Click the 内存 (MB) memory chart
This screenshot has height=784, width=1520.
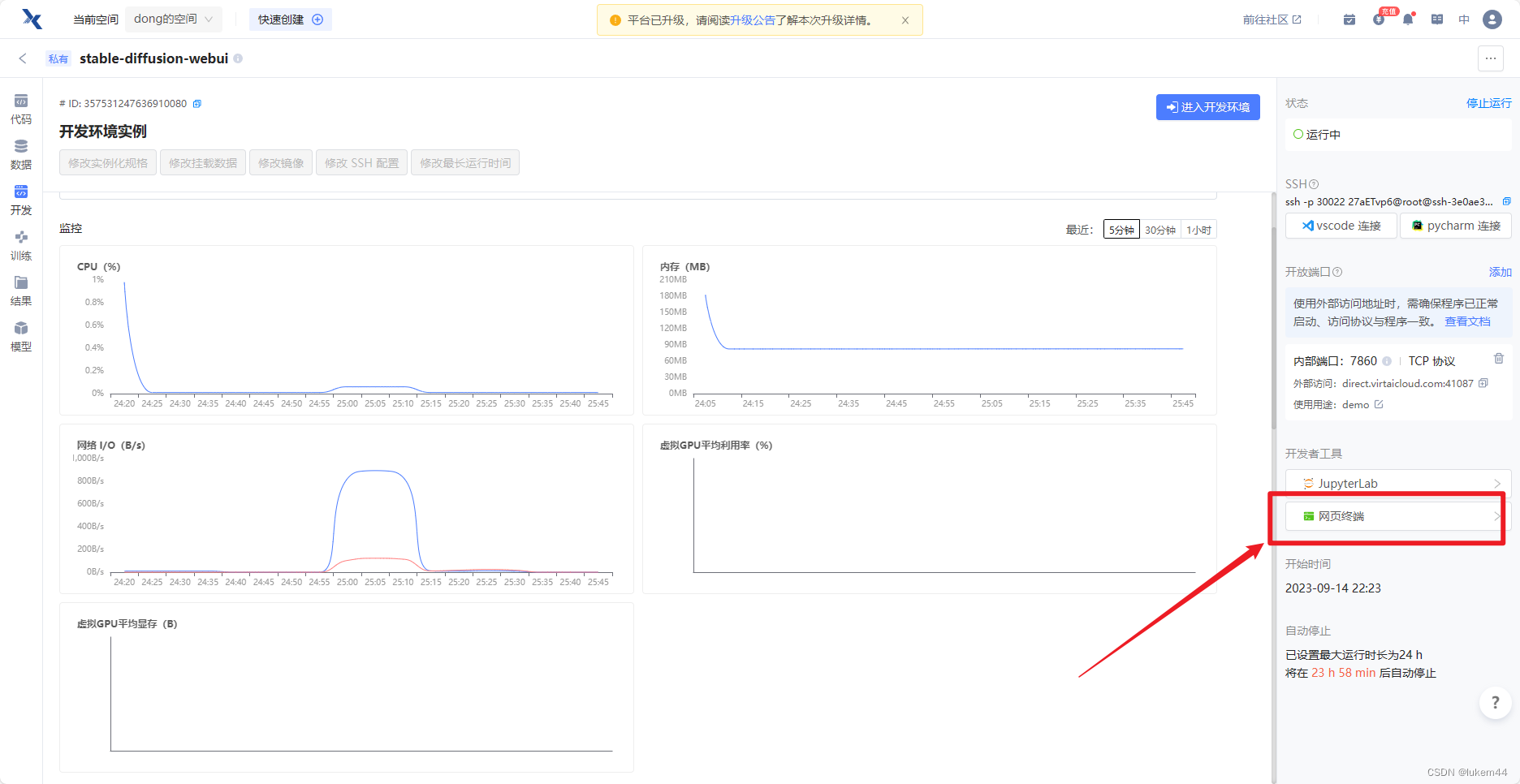[930, 330]
